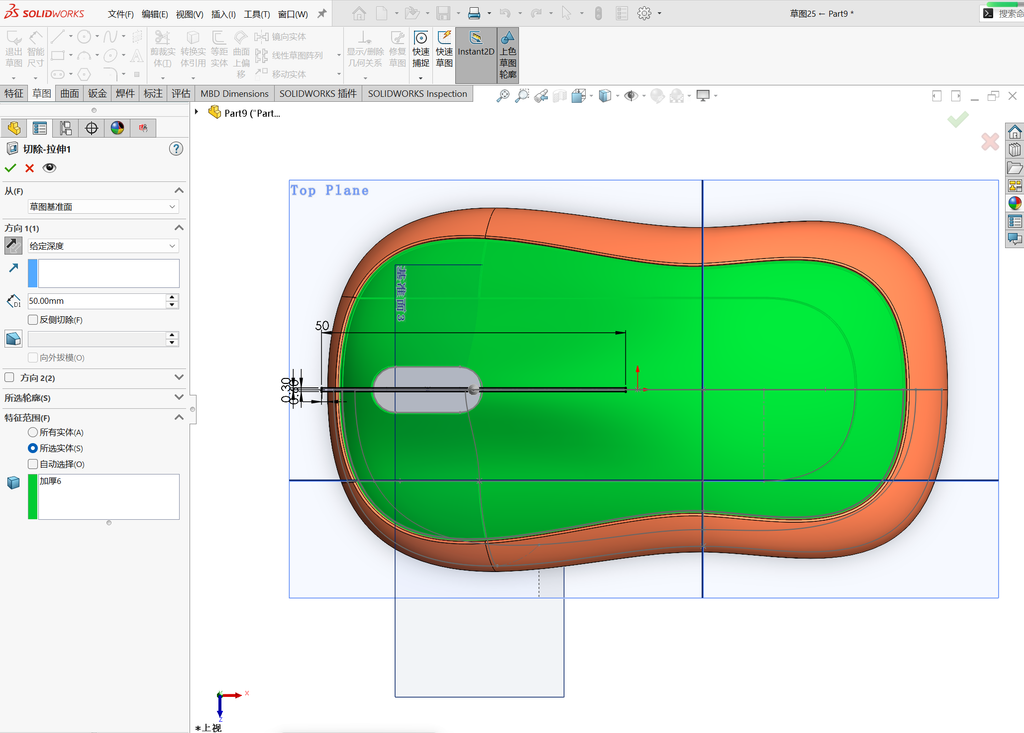Cancel the cut-extrude with red X

coord(29,168)
